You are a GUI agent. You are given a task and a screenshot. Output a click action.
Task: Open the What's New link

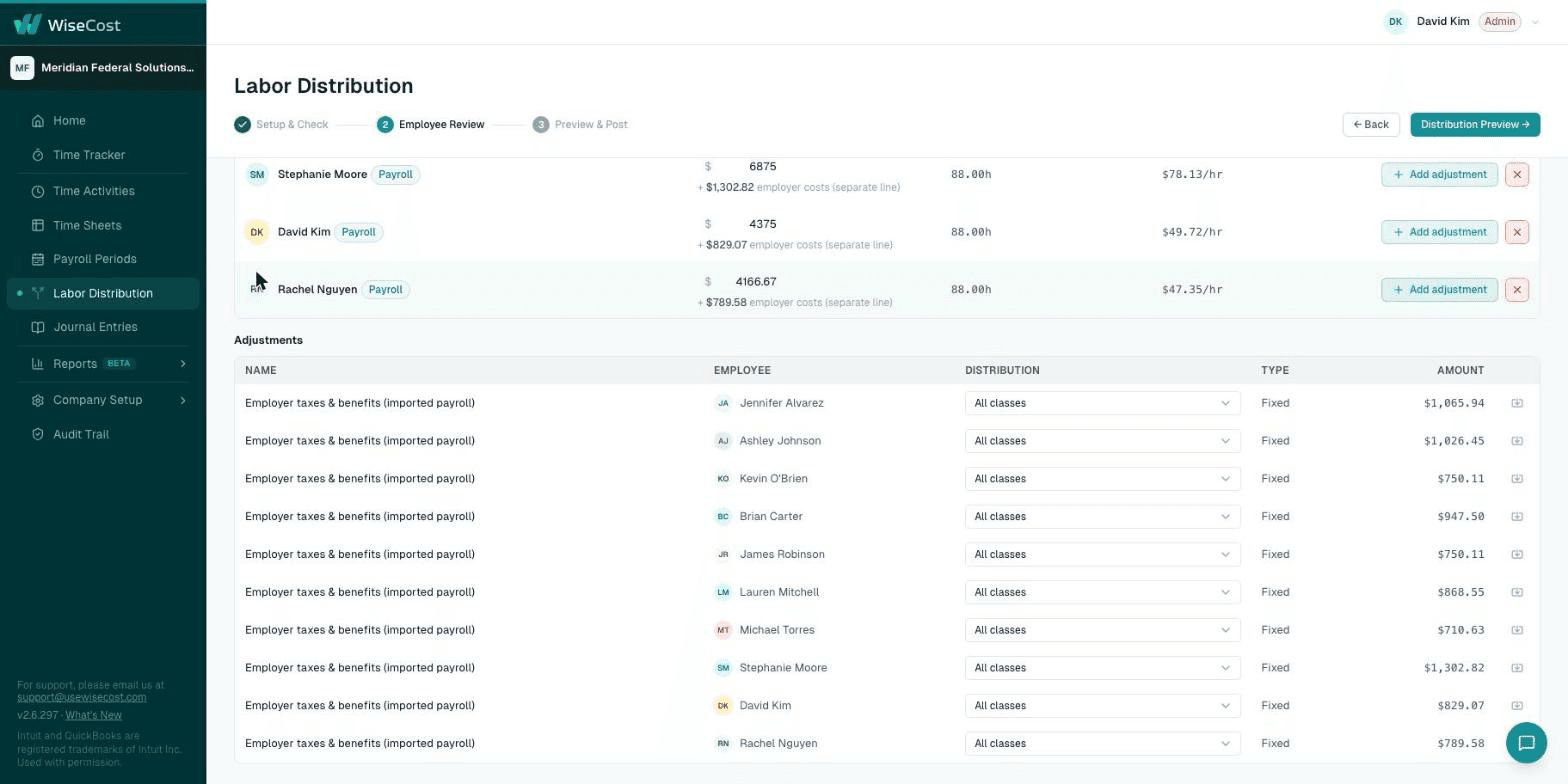94,716
